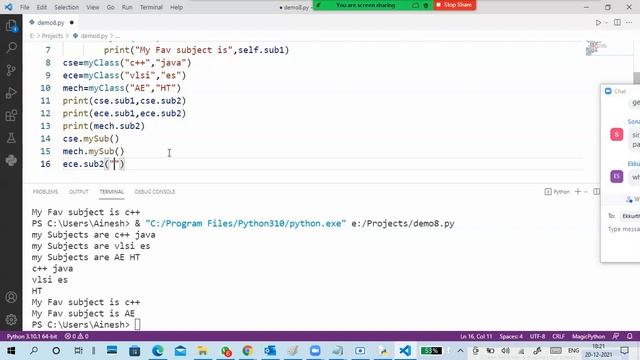Image resolution: width=640 pixels, height=360 pixels.
Task: Select MagicPython language mode
Action: (588, 336)
